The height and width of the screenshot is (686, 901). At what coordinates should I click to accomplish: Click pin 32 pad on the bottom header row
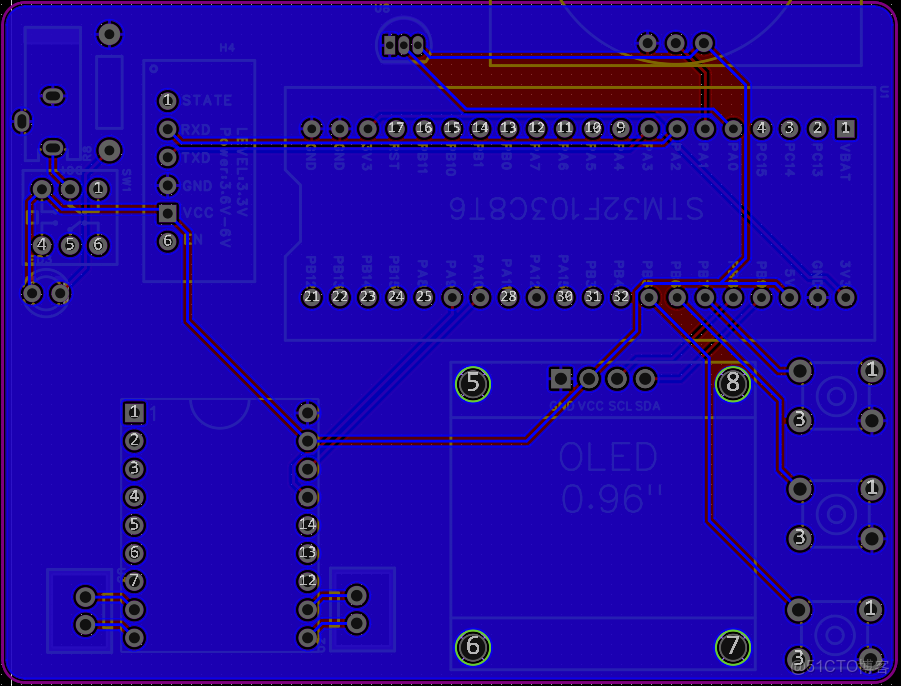[x=622, y=296]
